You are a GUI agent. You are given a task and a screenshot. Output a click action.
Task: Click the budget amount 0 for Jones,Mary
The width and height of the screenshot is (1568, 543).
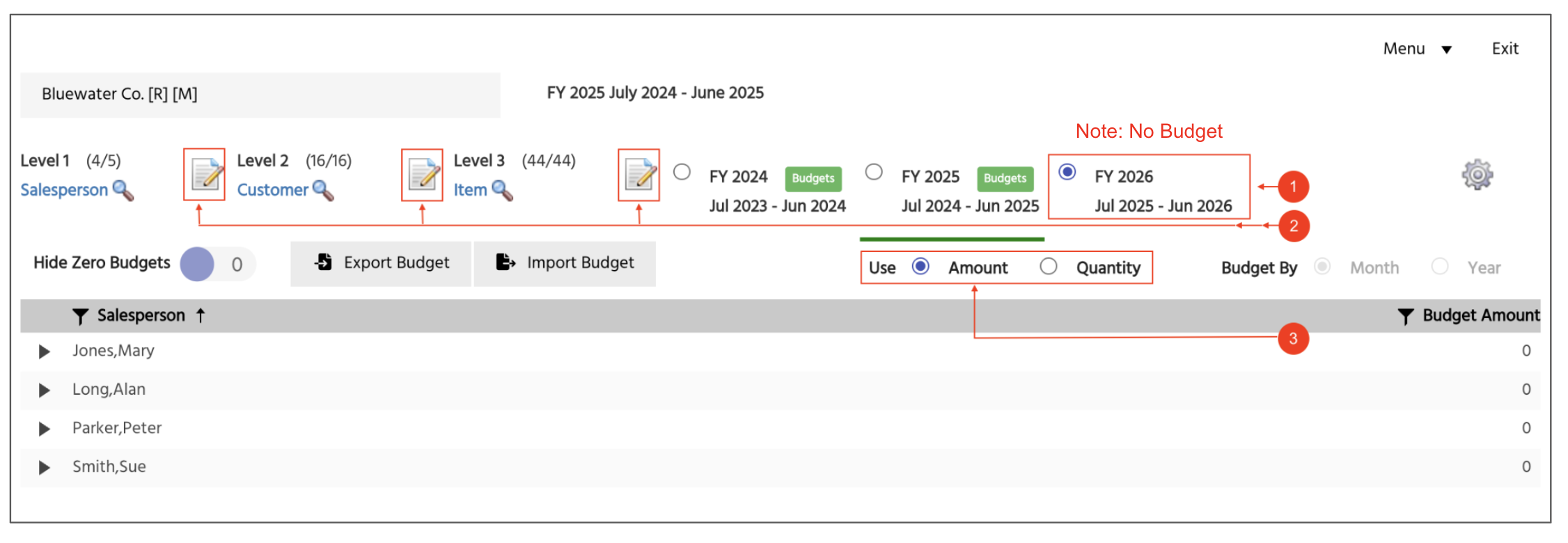[x=1526, y=351]
